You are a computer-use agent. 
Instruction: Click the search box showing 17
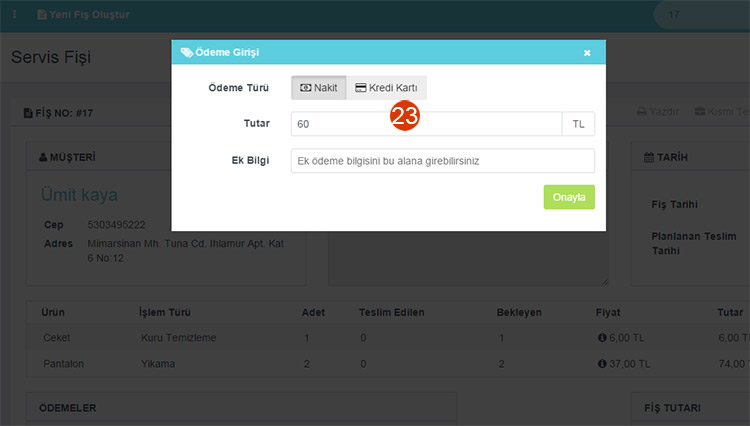pyautogui.click(x=702, y=15)
